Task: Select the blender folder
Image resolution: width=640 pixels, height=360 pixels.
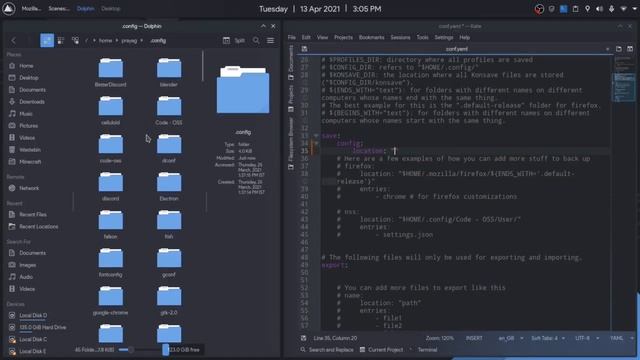Action: (169, 72)
